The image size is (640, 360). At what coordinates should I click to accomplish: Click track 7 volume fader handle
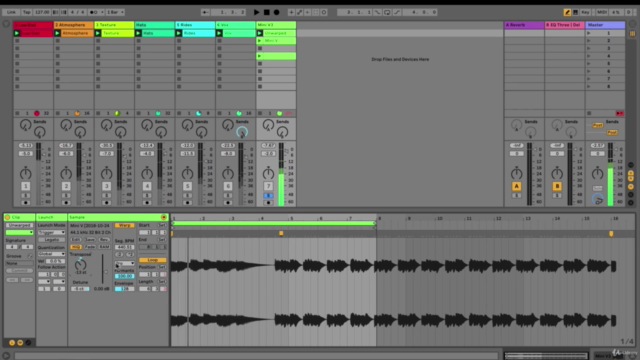(x=287, y=151)
